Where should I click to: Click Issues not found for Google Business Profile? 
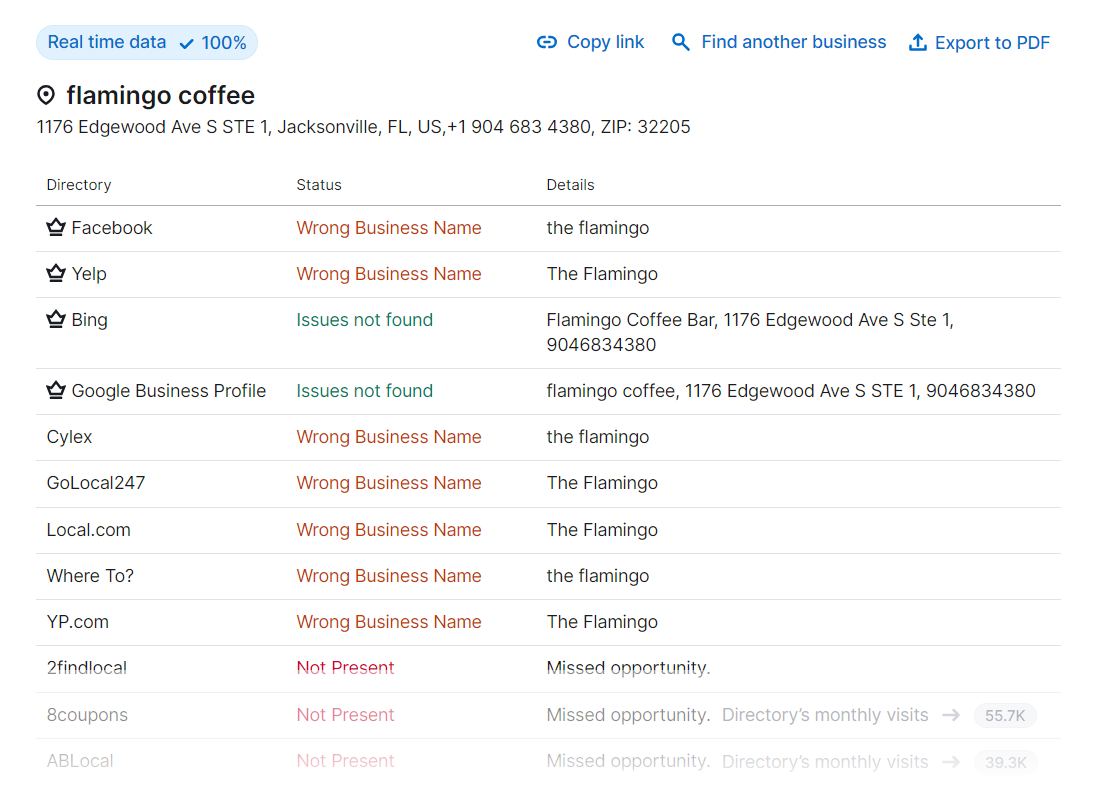365,391
